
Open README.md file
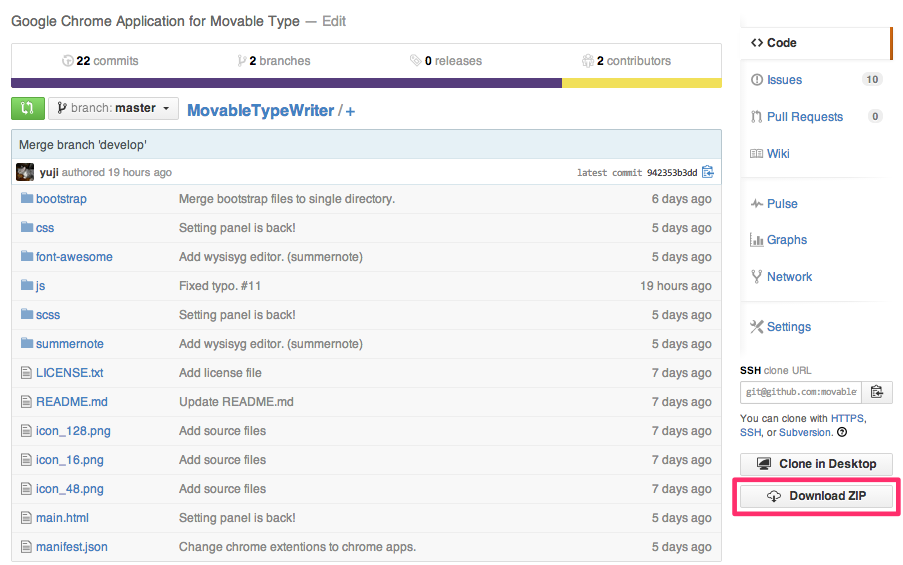(x=72, y=402)
